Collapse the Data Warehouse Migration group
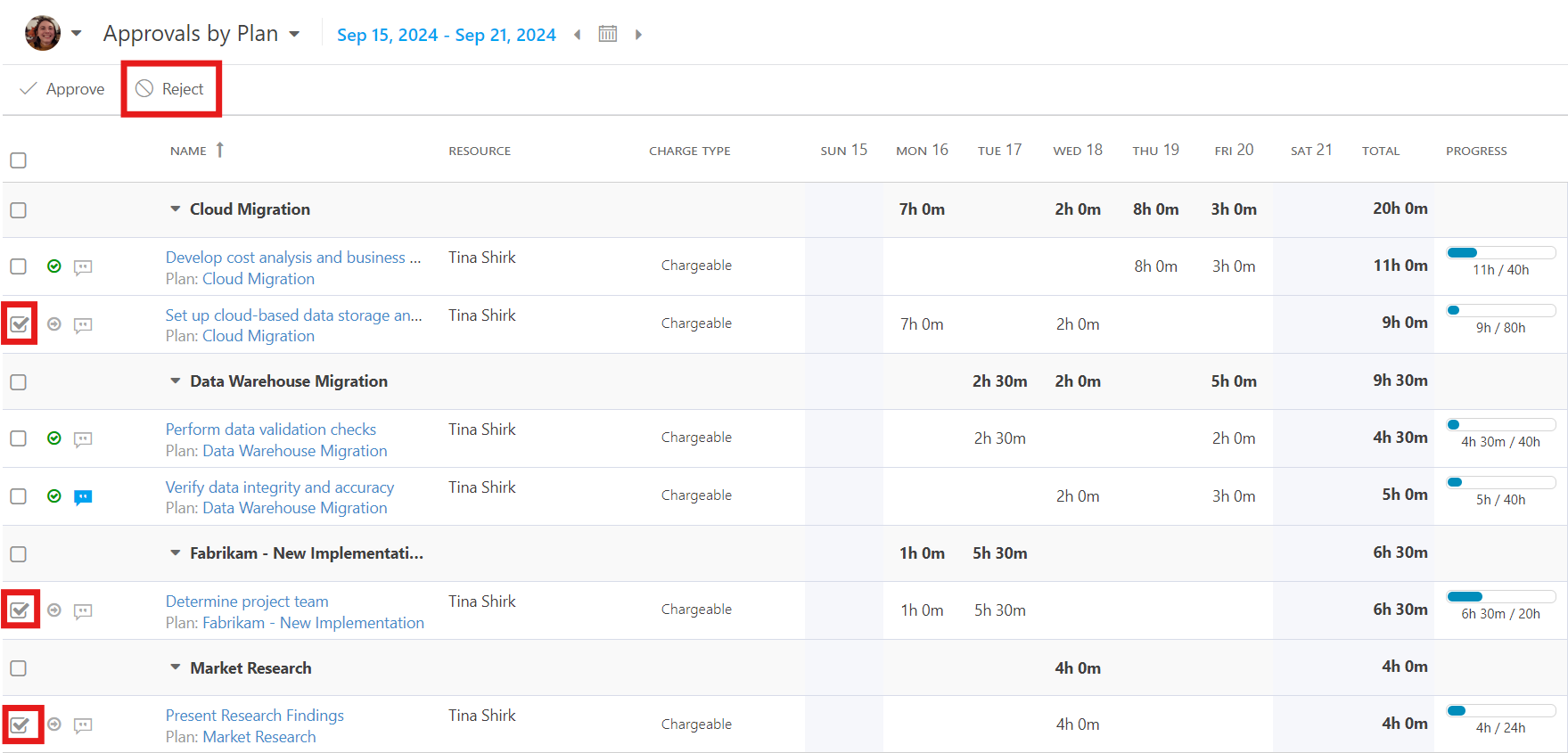The height and width of the screenshot is (753, 1568). pyautogui.click(x=176, y=381)
